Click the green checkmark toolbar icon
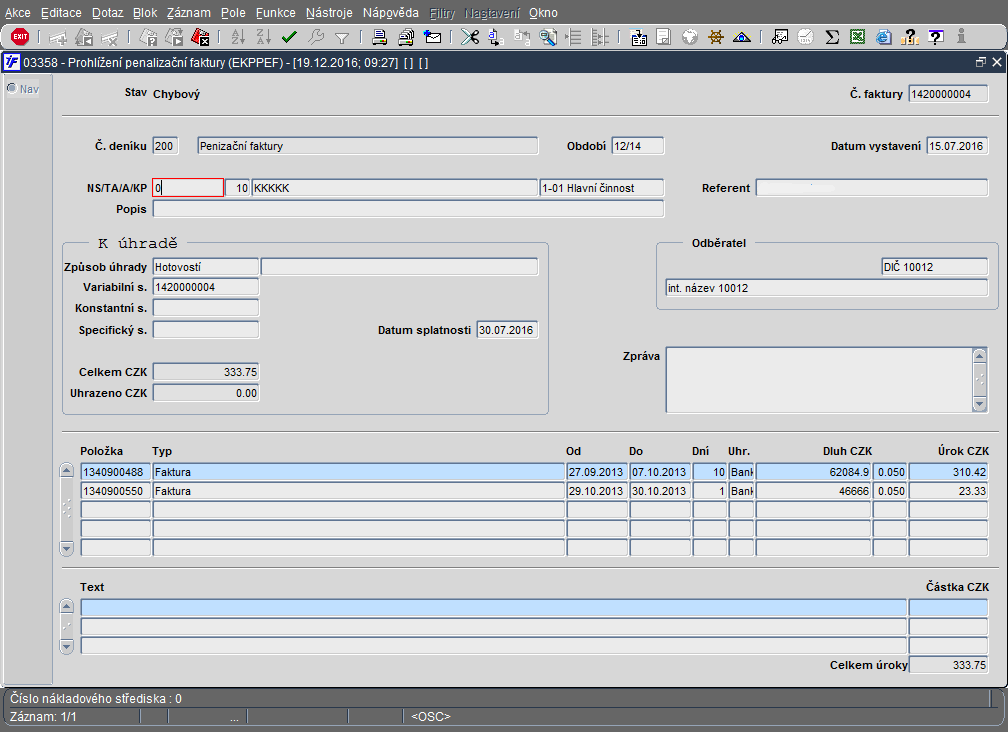1008x732 pixels. 289,37
